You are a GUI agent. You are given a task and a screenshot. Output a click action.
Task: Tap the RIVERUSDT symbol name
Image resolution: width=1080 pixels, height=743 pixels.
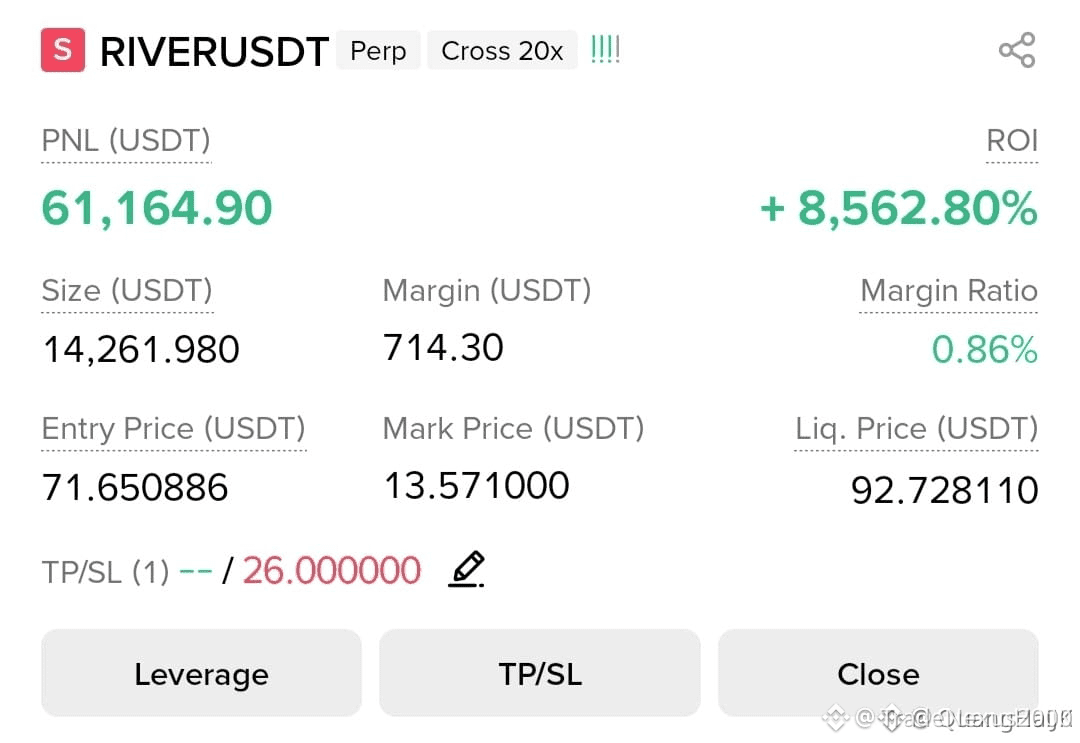click(214, 52)
